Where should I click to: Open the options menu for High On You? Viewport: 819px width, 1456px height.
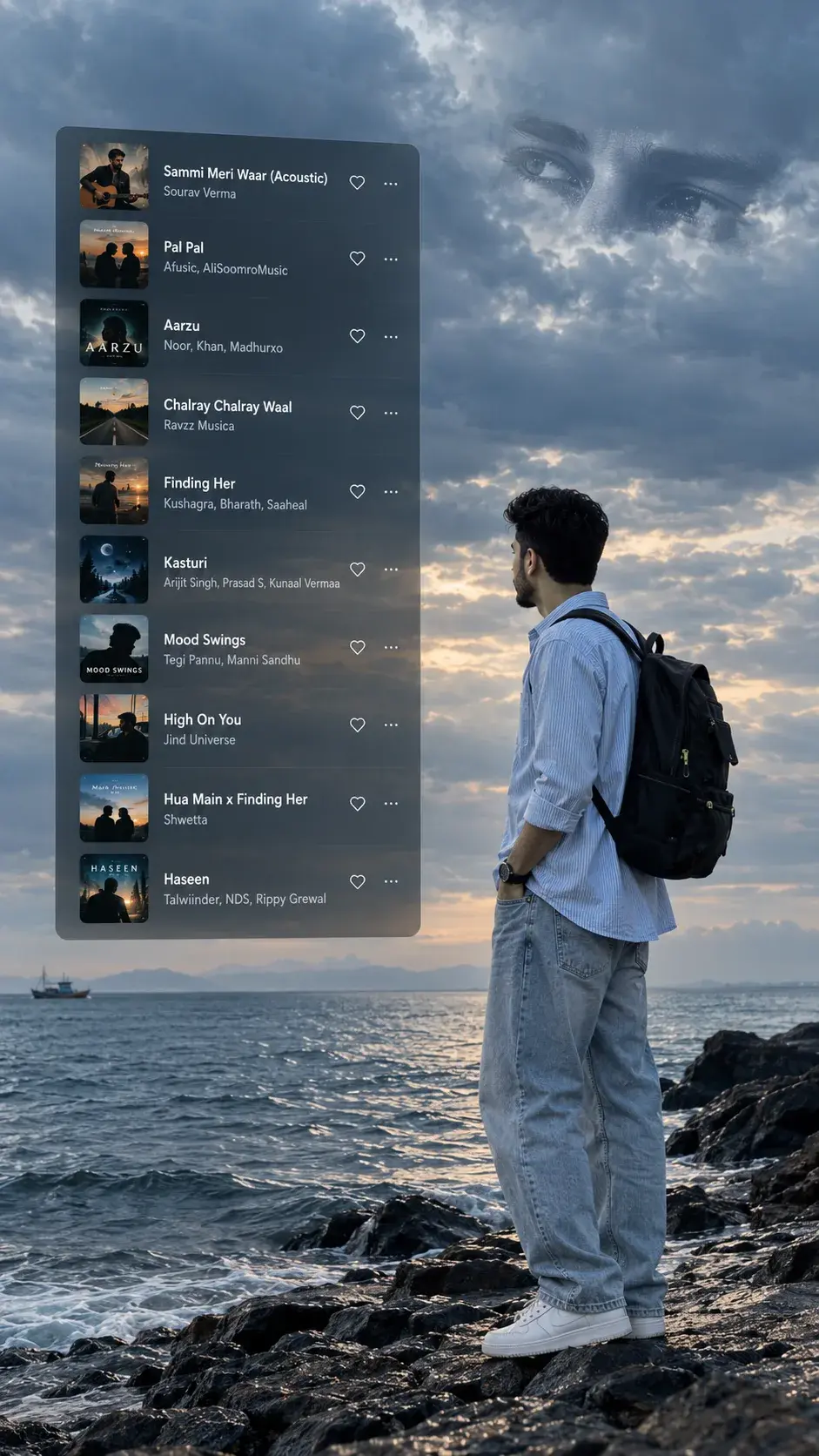391,725
